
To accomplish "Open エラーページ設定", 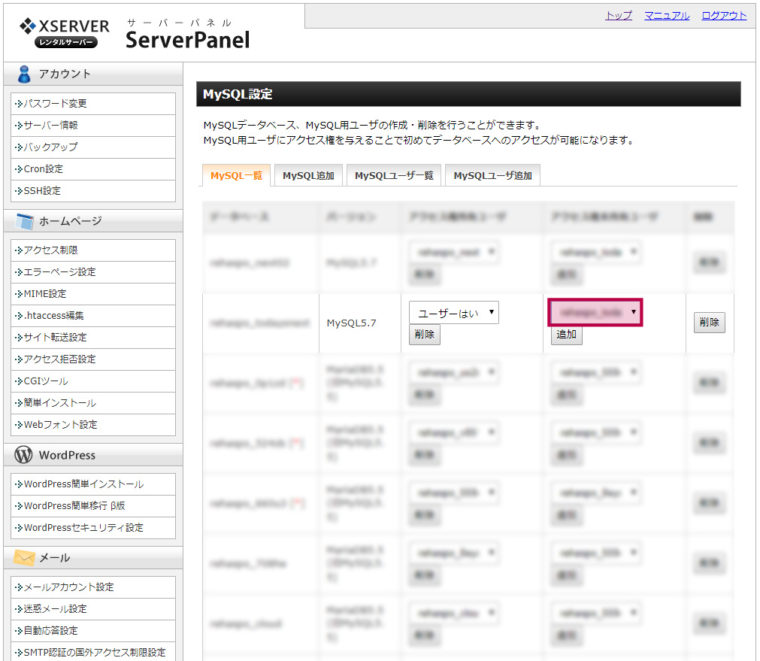I will click(93, 272).
